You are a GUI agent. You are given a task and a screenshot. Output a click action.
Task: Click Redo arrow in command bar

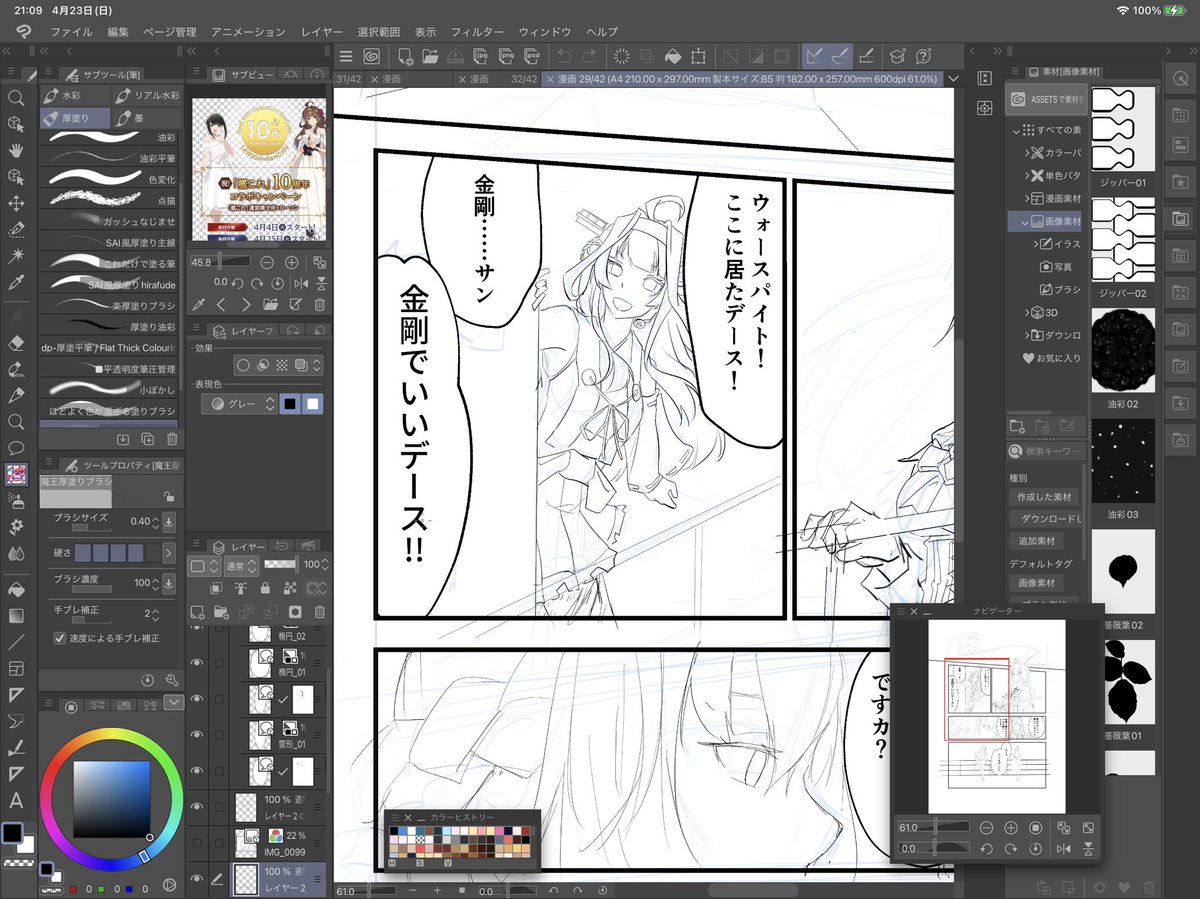coord(590,56)
